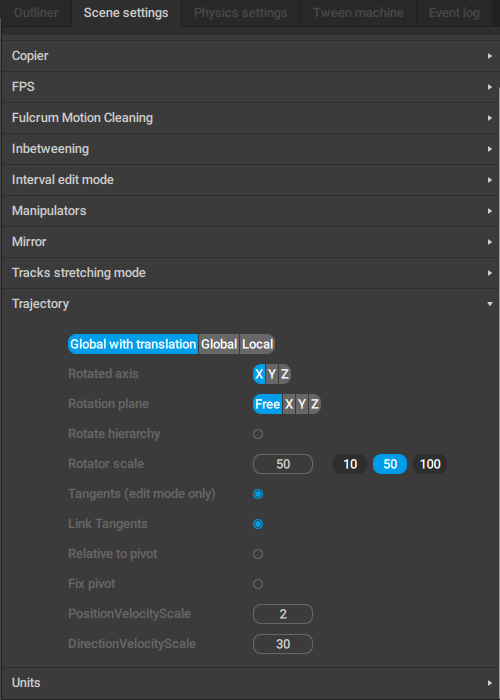Image resolution: width=500 pixels, height=700 pixels.
Task: Expand the FPS section
Action: pyautogui.click(x=250, y=87)
